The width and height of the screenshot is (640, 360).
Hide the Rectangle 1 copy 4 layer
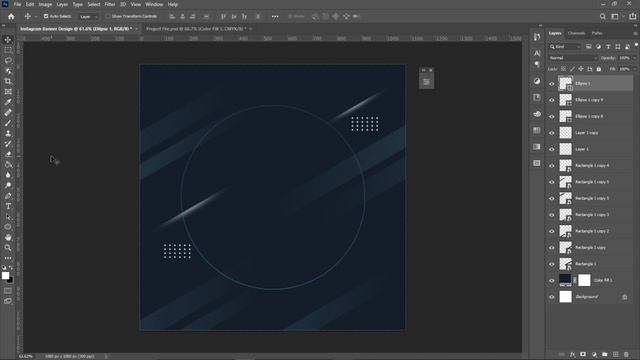pos(552,166)
